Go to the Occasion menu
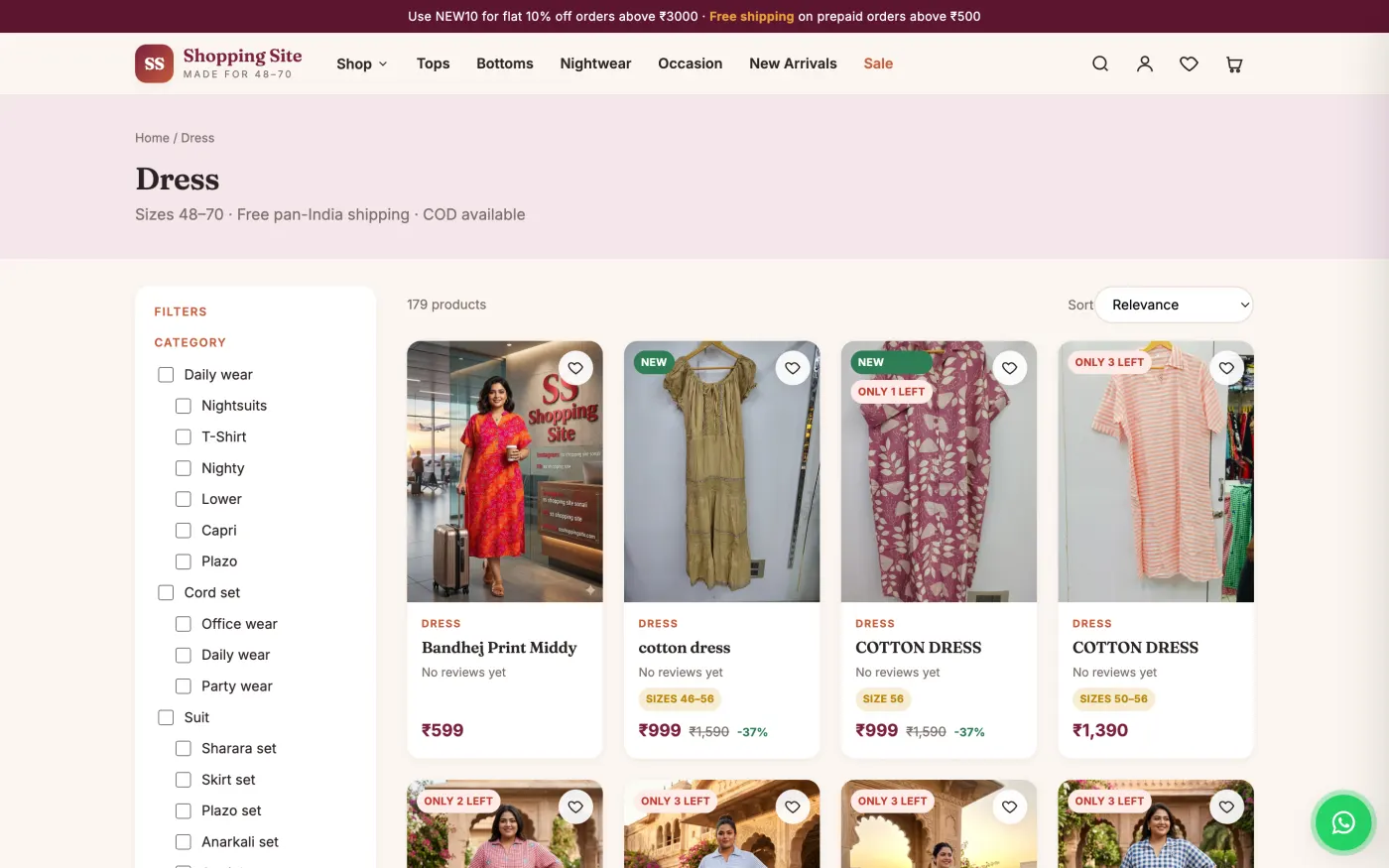The image size is (1389, 868). pyautogui.click(x=691, y=63)
